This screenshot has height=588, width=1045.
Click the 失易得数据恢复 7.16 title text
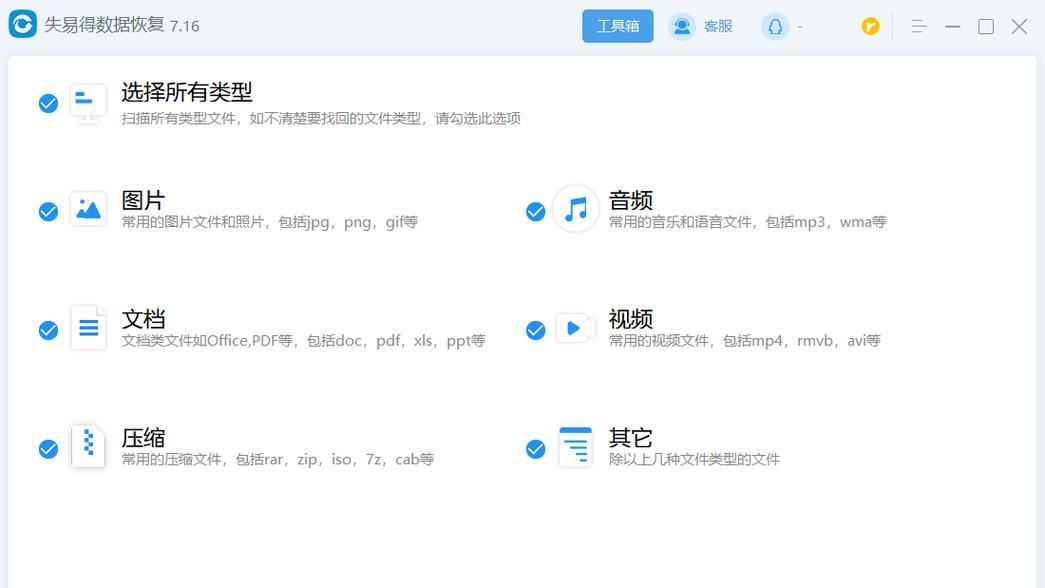tap(122, 25)
